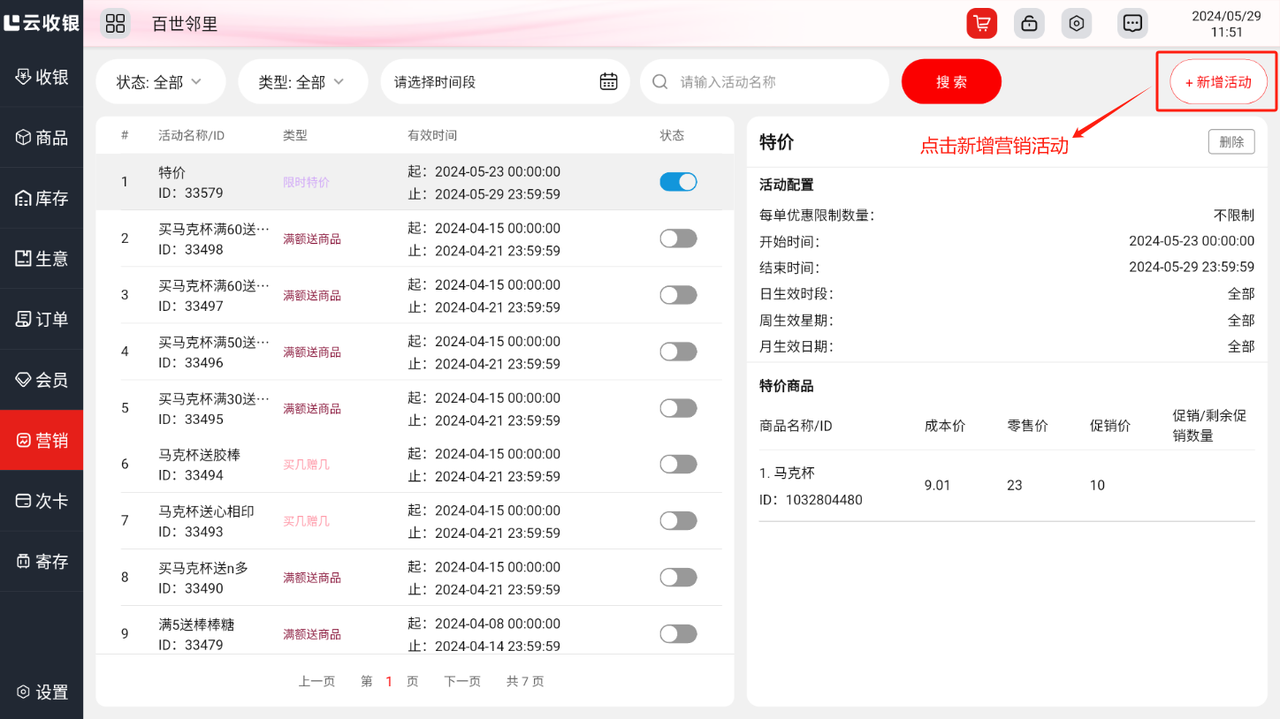Click the calendar icon in time range field
This screenshot has height=719, width=1280.
608,82
